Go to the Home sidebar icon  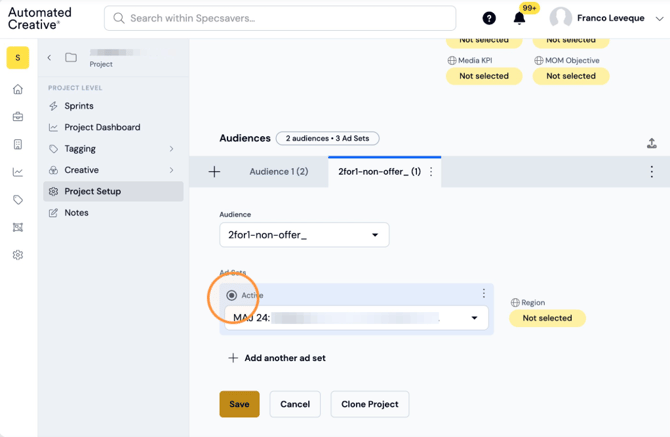click(18, 89)
